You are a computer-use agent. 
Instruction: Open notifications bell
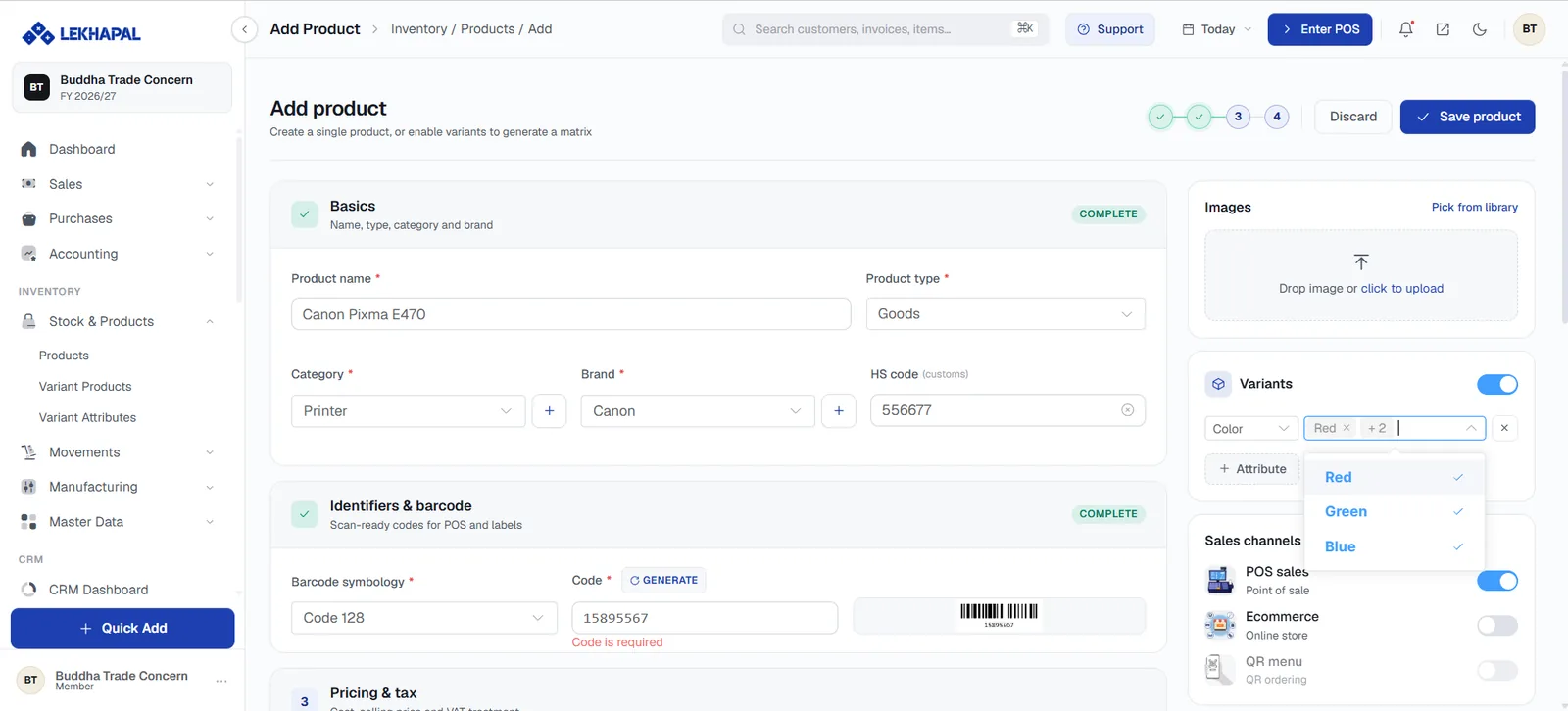[x=1405, y=29]
